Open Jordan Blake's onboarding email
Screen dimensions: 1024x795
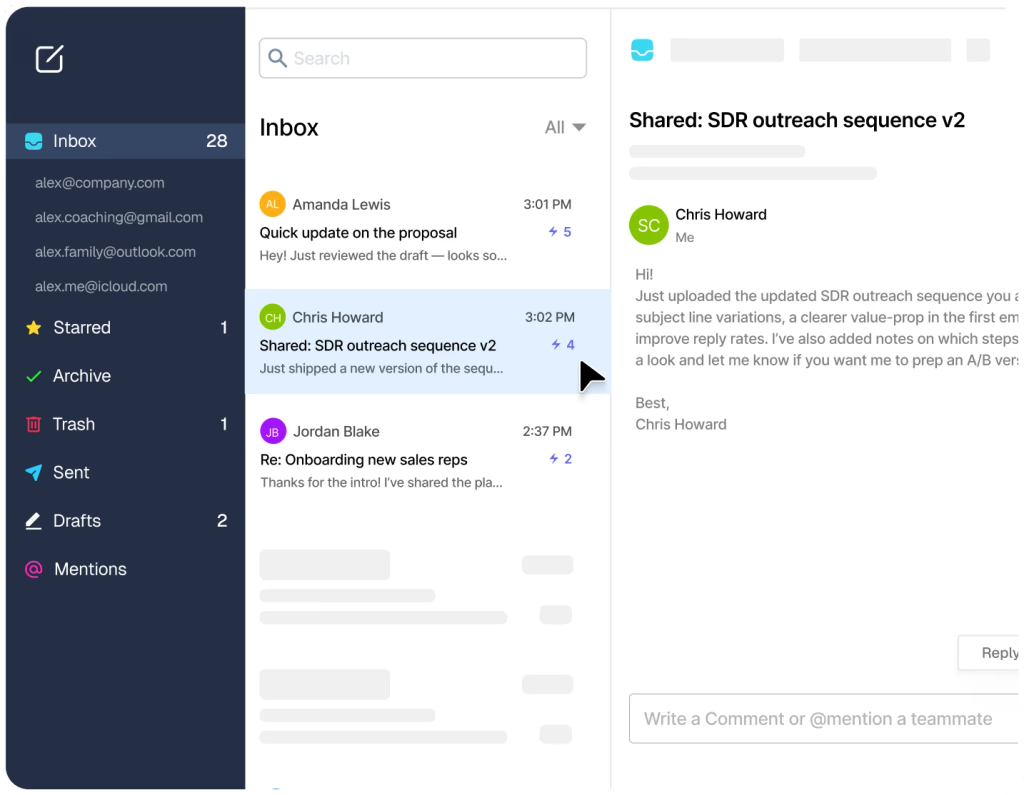[428, 456]
